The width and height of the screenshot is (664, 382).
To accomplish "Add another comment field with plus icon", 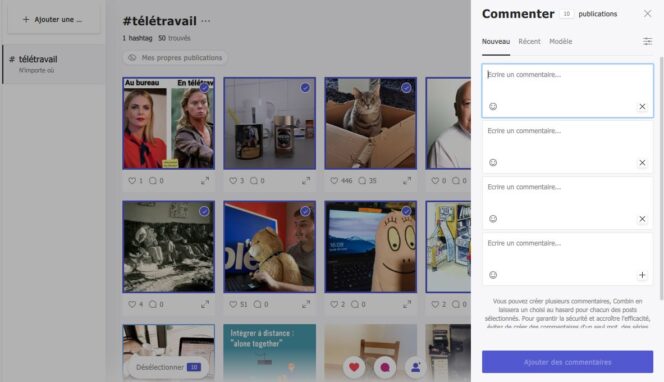I will 642,275.
